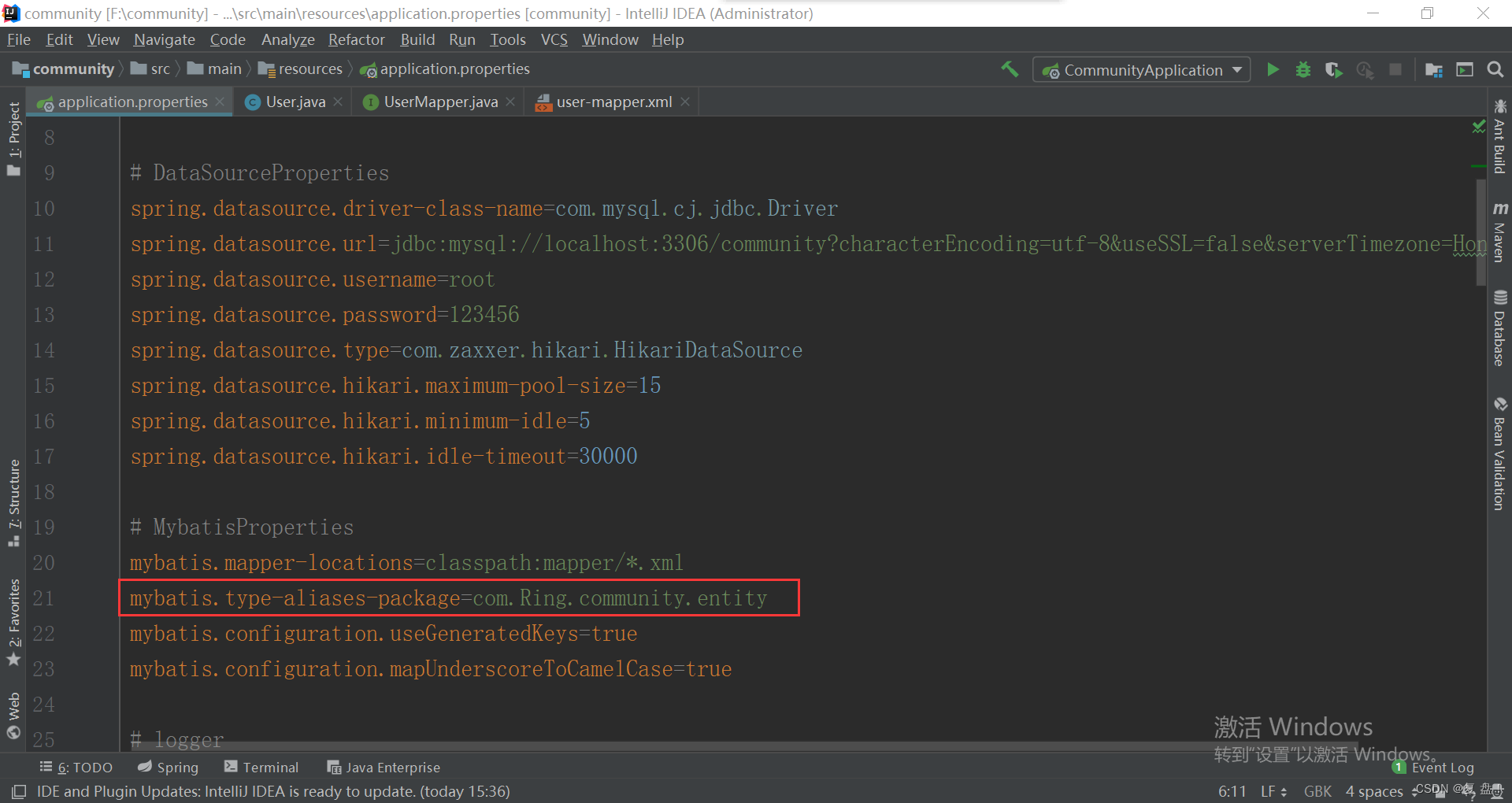Click the # DataSourceProperties comment
The height and width of the screenshot is (803, 1512).
[x=260, y=173]
